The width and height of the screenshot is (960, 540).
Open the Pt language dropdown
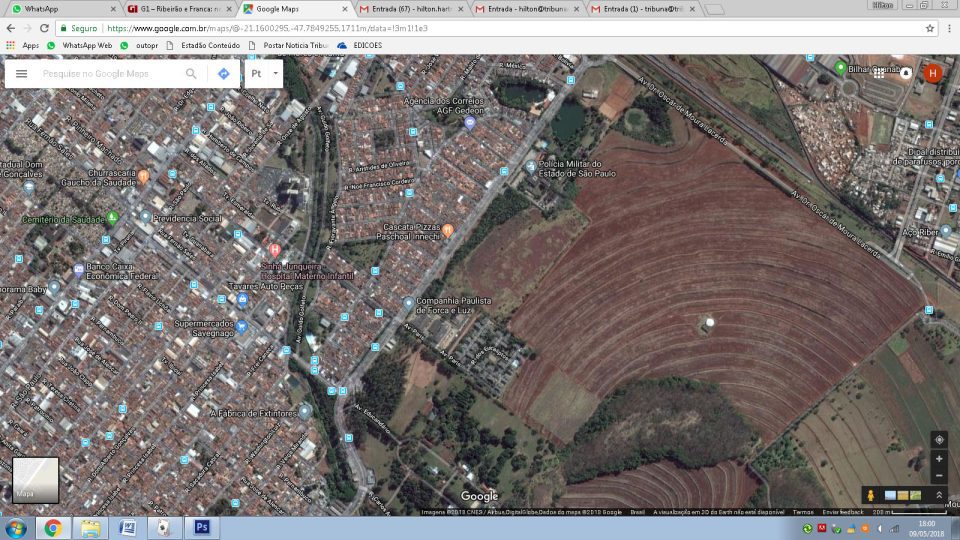click(x=263, y=74)
